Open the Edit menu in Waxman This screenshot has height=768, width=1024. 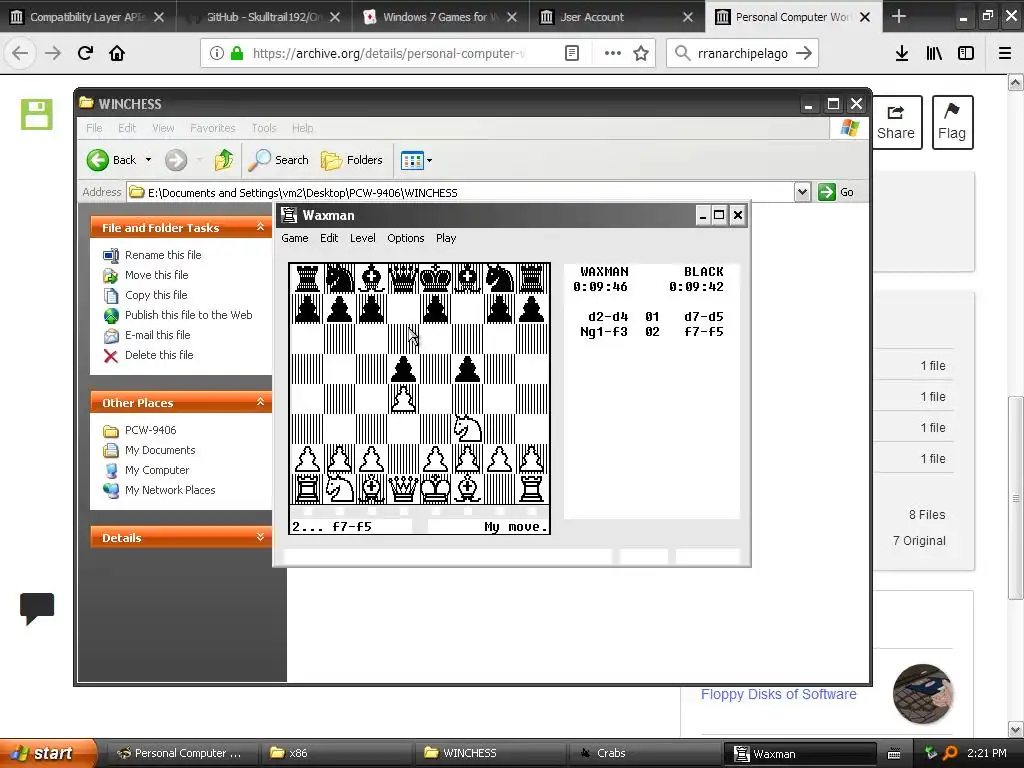328,238
